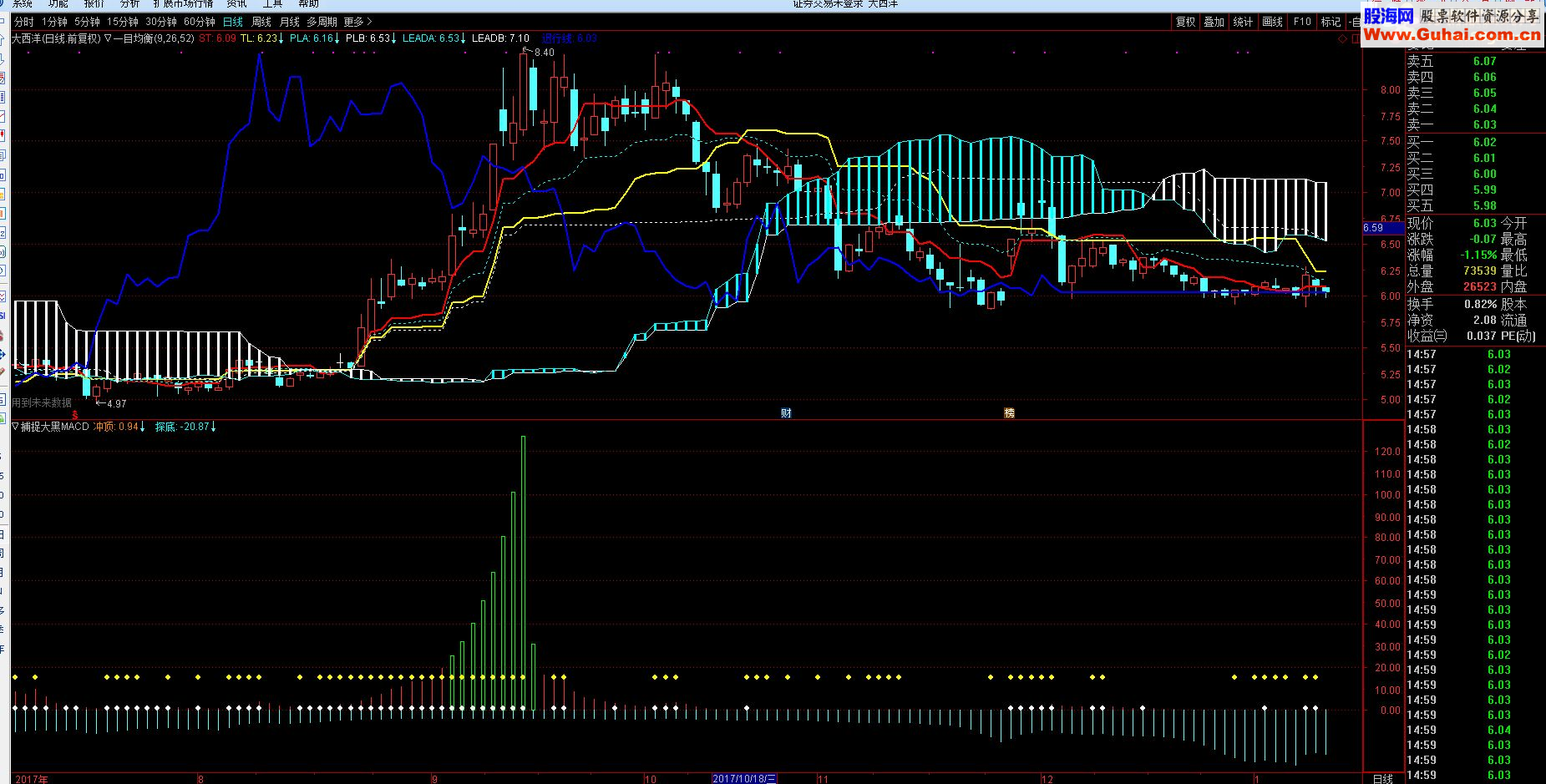
Task: Click the 财 finance marker on chart
Action: pos(786,412)
